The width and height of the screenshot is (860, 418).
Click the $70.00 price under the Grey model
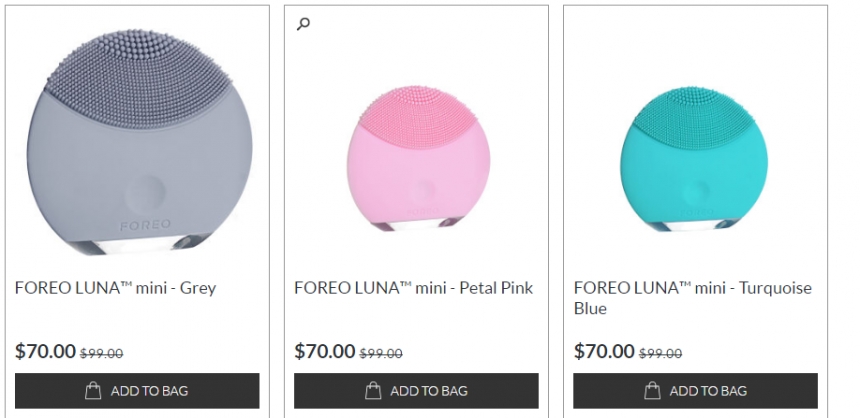coord(46,351)
